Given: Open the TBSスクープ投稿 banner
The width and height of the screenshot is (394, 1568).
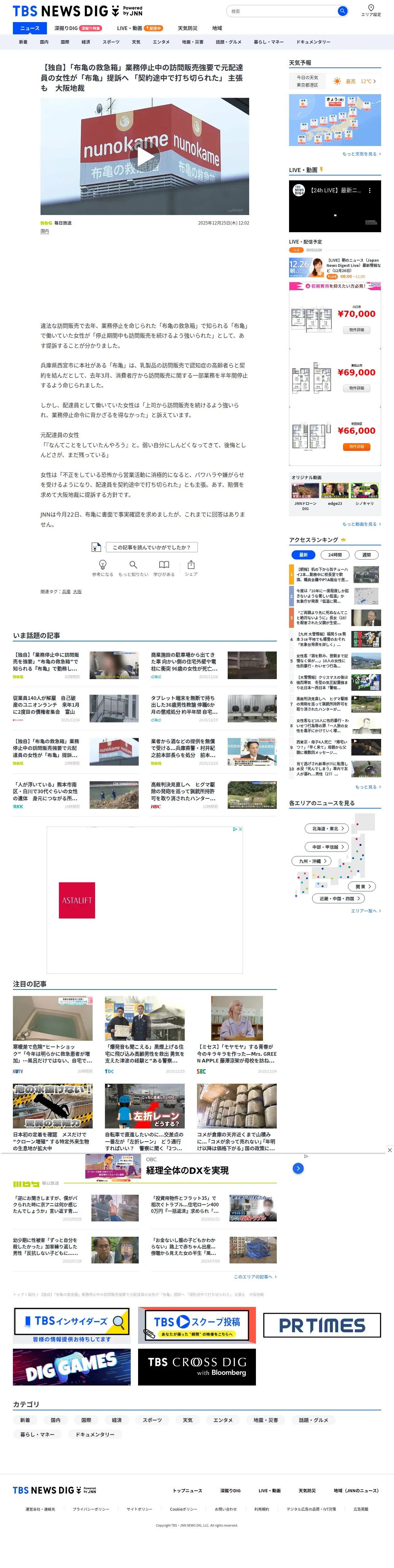Looking at the screenshot, I should (x=197, y=1325).
